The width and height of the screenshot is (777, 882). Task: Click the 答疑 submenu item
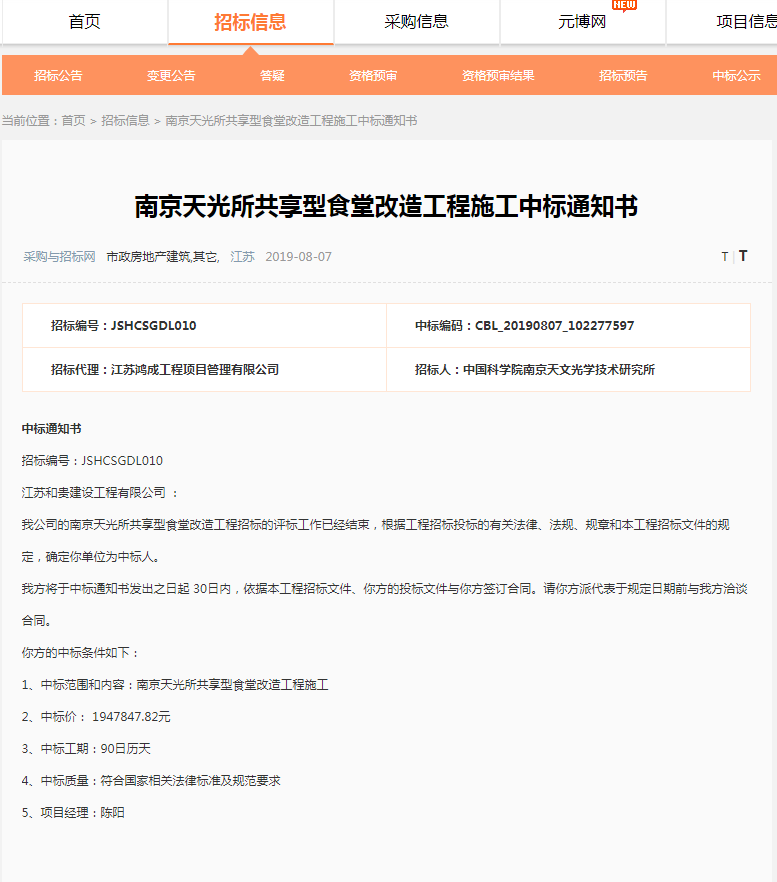tap(272, 76)
